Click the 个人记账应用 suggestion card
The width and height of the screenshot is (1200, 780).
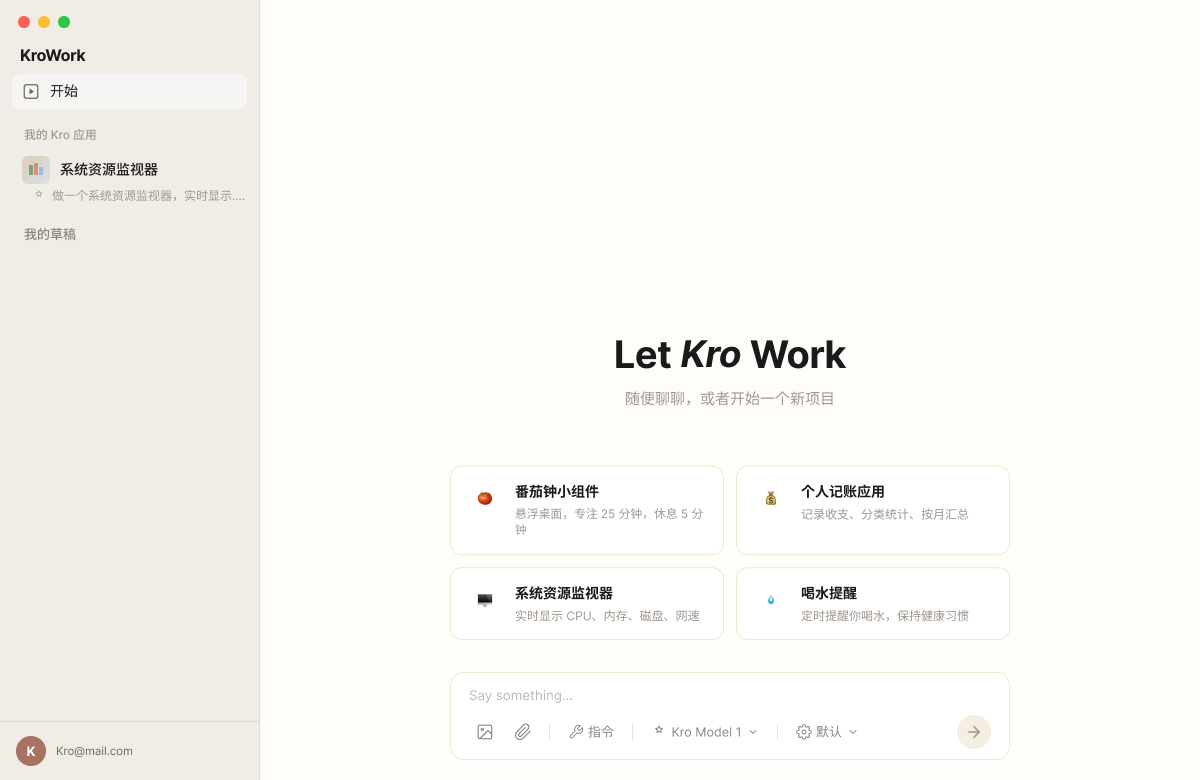point(872,510)
